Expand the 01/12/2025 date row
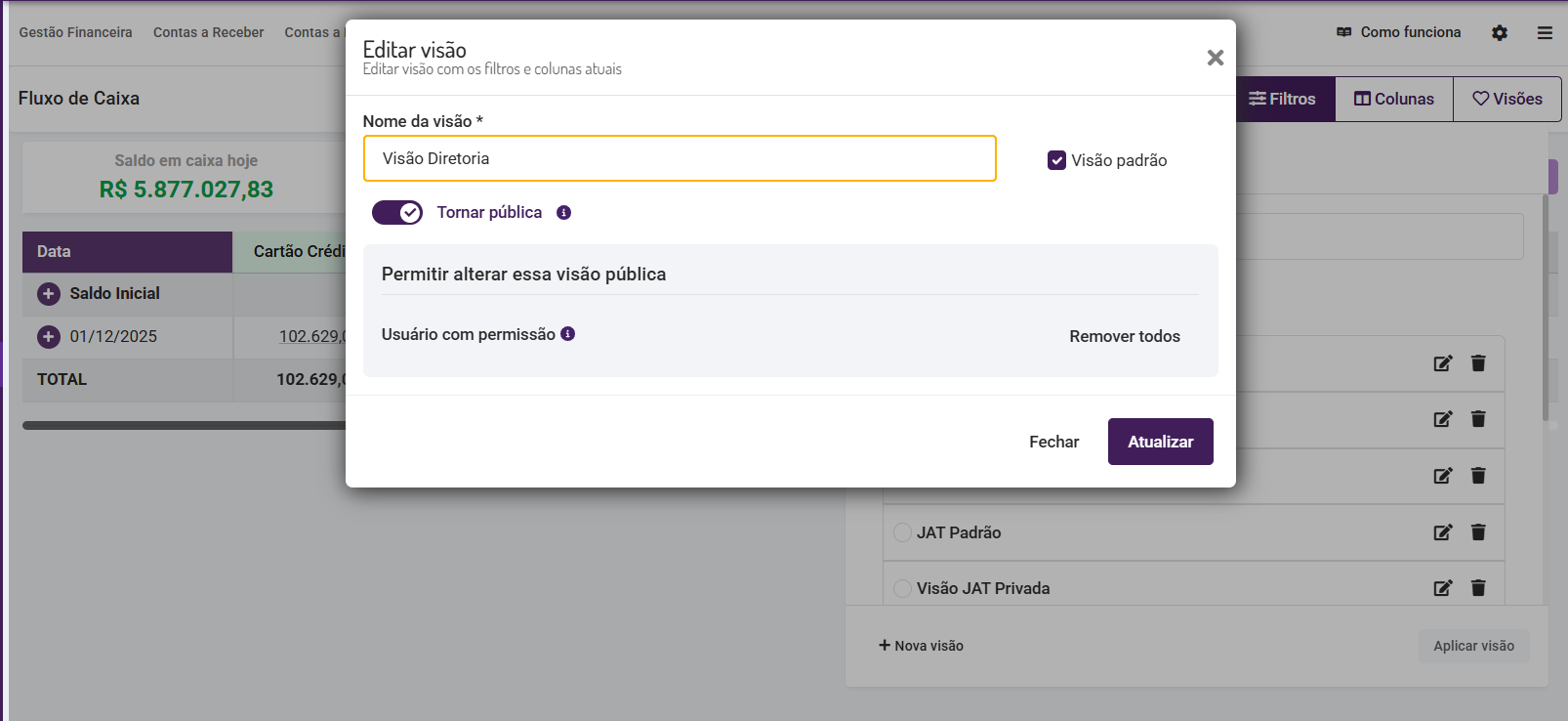The height and width of the screenshot is (721, 1568). 49,337
